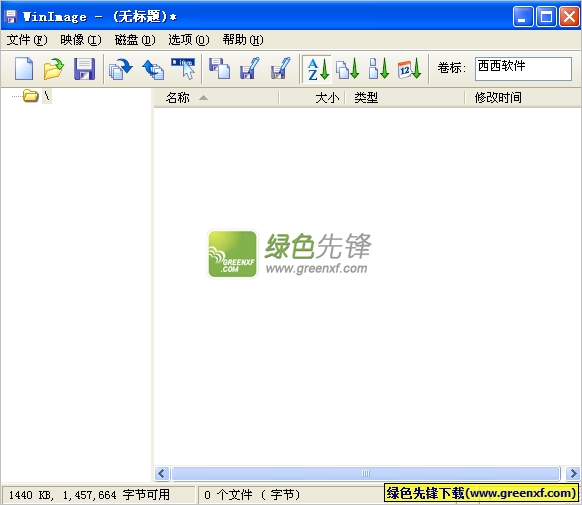Maximize the WinImage window
582x505 pixels.
click(546, 17)
